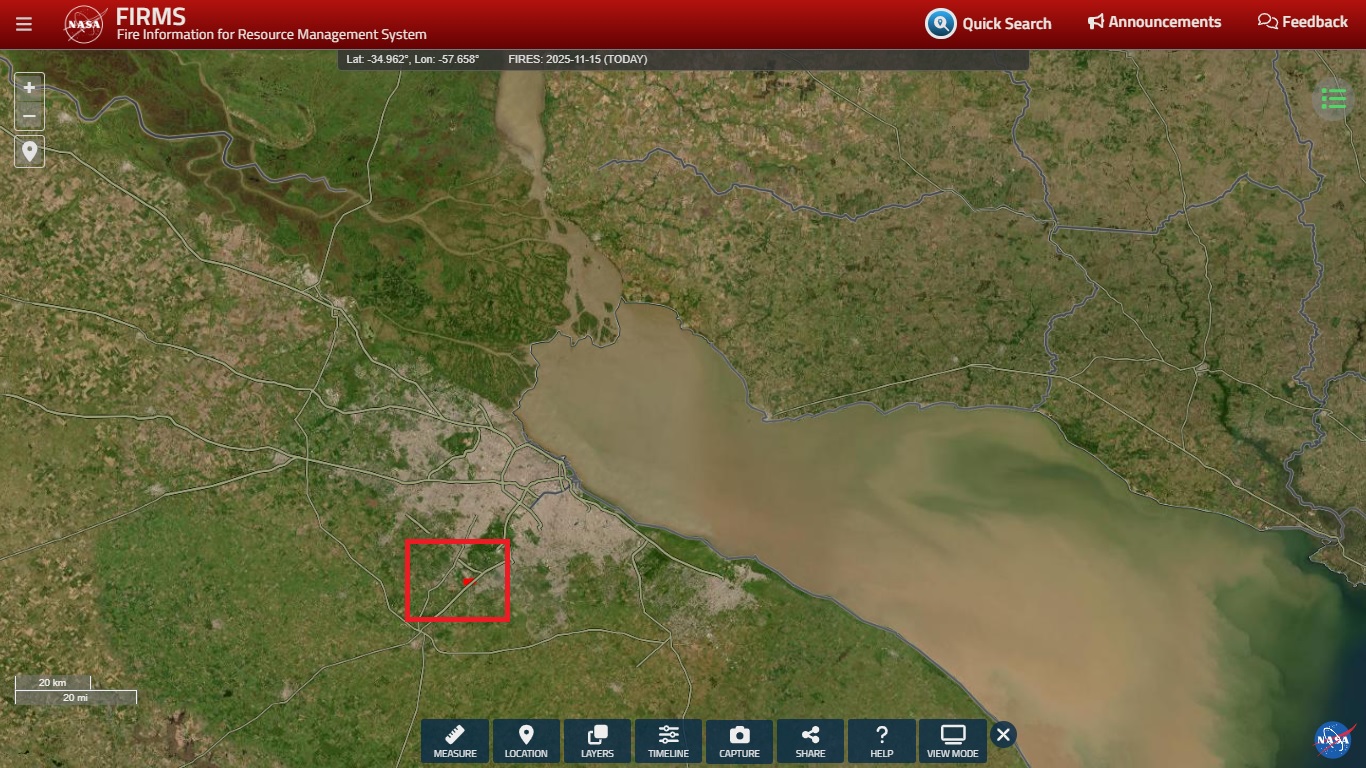This screenshot has width=1366, height=768.
Task: Show the Timeline controls
Action: pos(668,741)
